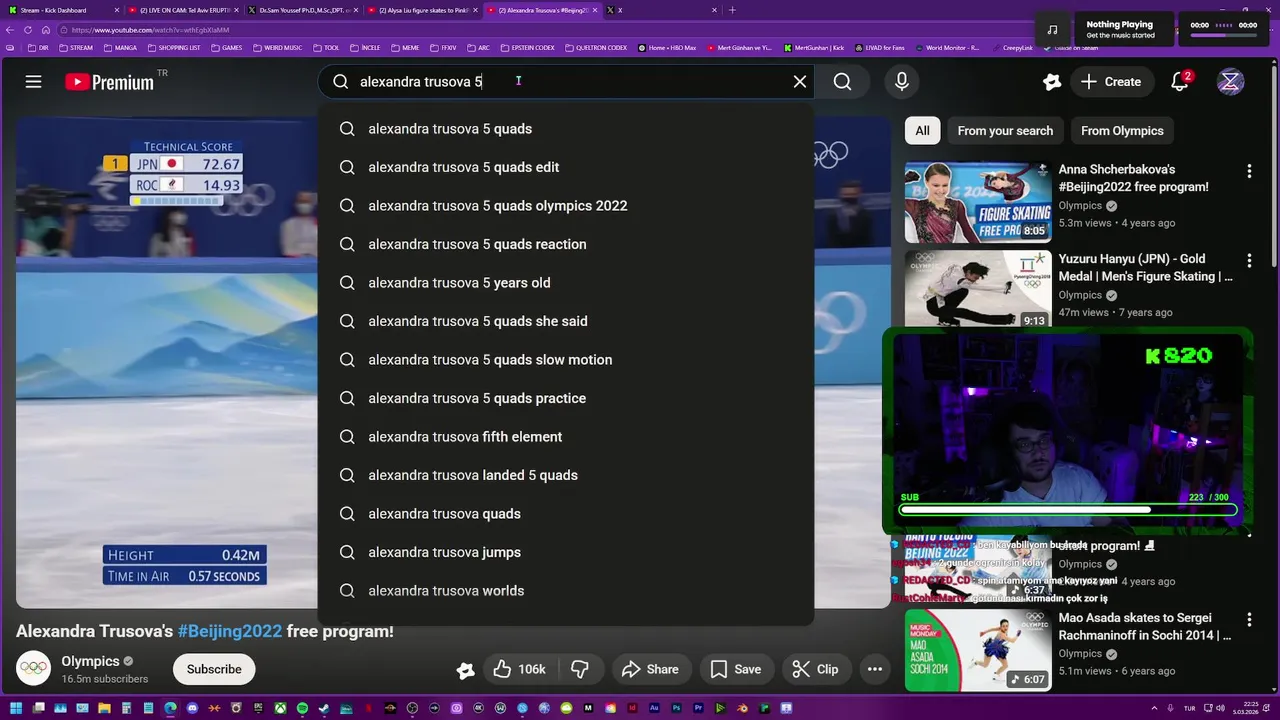Image resolution: width=1280 pixels, height=720 pixels.
Task: Open the STREAM bookmarks folder
Action: pos(76,47)
